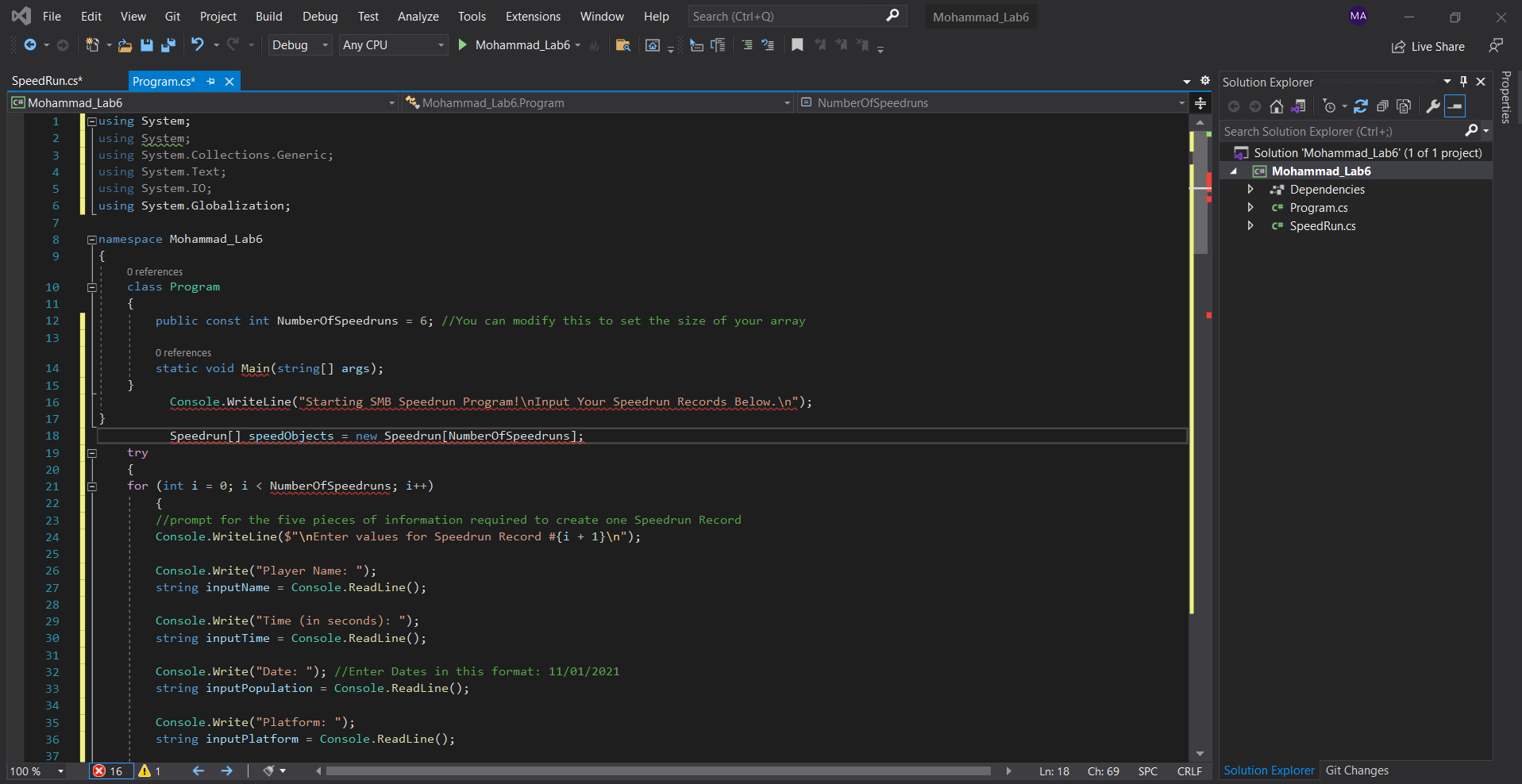Open the code cleanup broom icon

click(x=269, y=771)
